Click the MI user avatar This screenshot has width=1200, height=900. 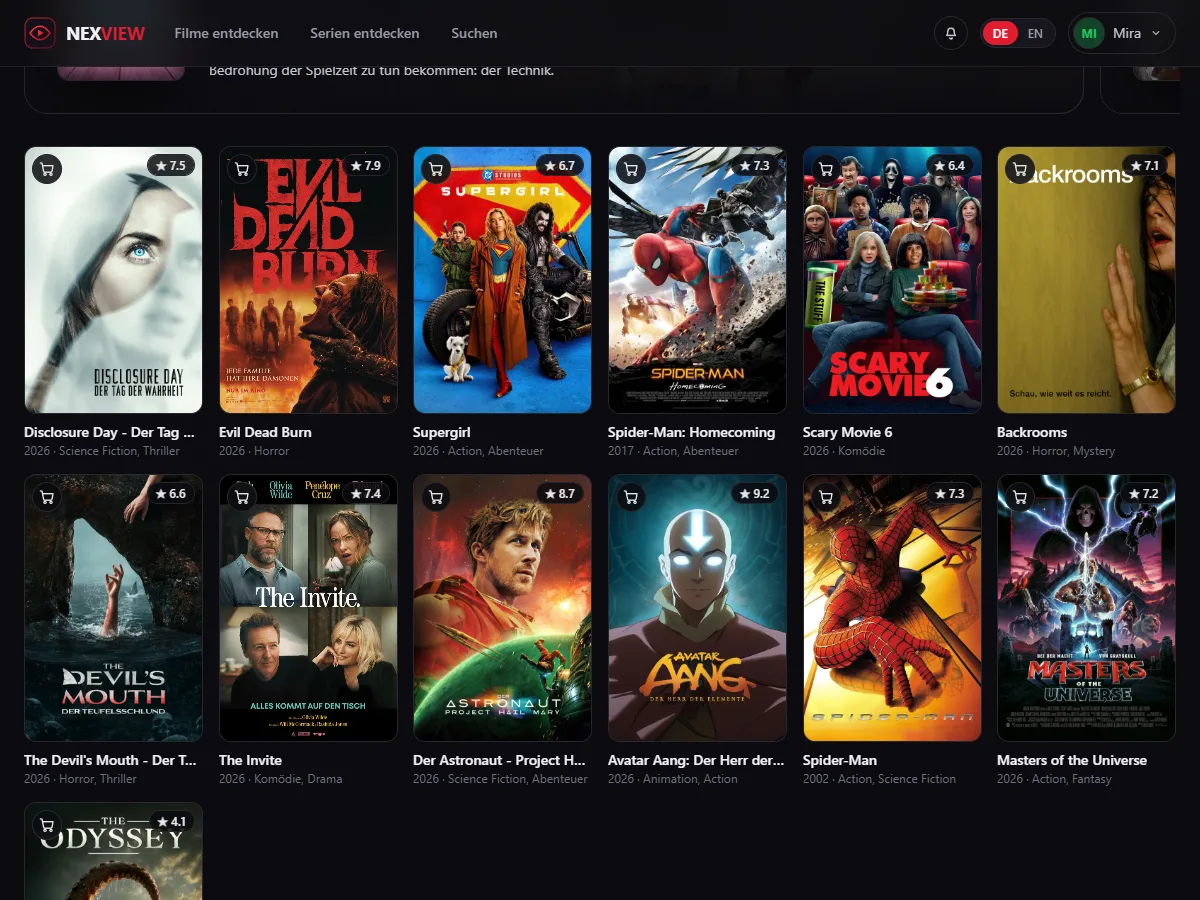click(1089, 33)
